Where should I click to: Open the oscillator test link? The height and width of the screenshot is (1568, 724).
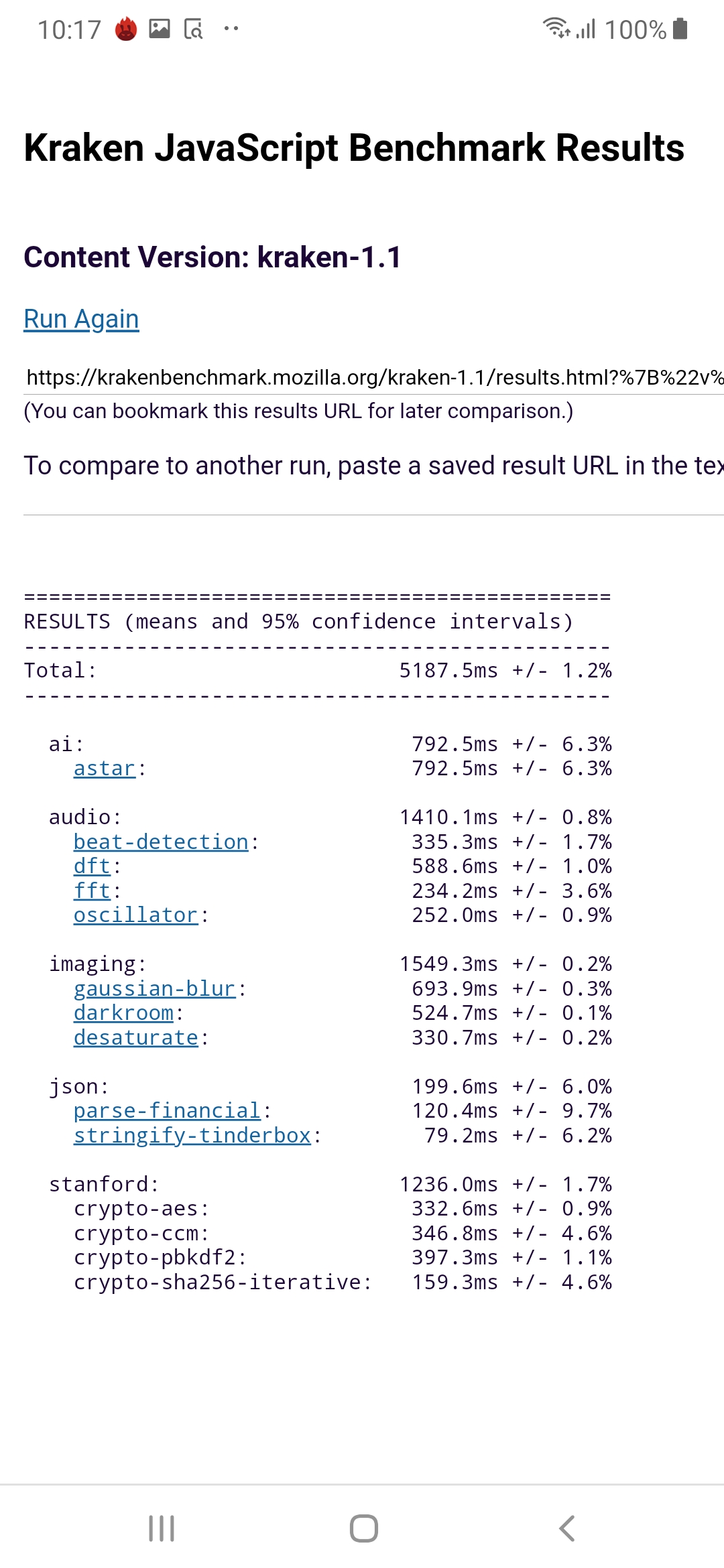pos(135,915)
